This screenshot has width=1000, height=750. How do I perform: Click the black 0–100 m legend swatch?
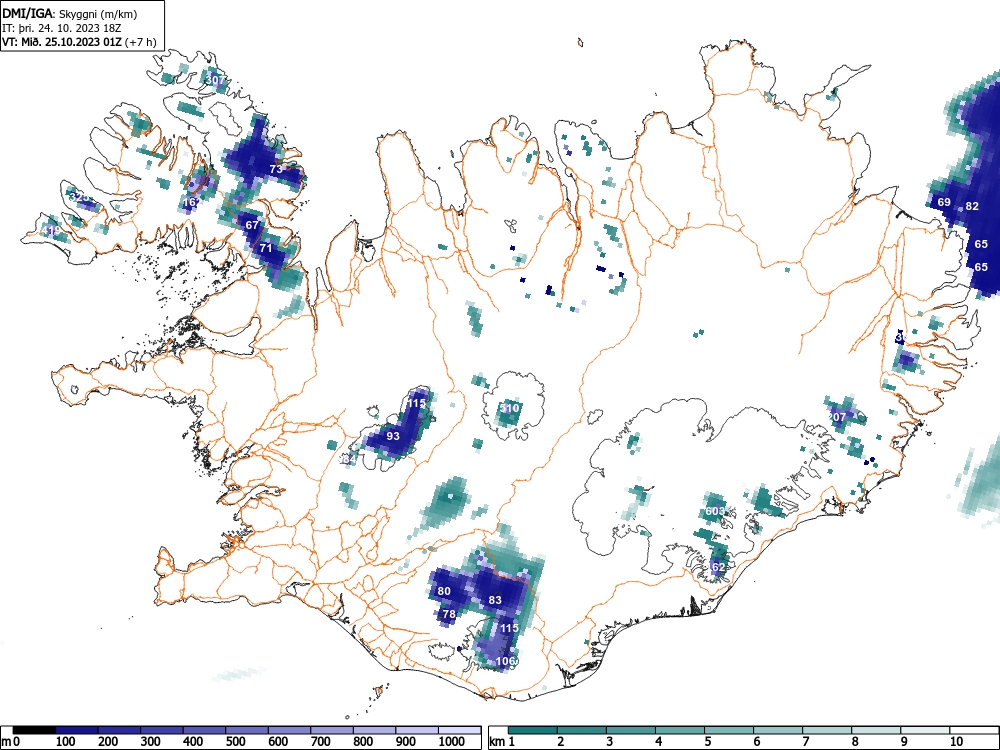coord(34,730)
